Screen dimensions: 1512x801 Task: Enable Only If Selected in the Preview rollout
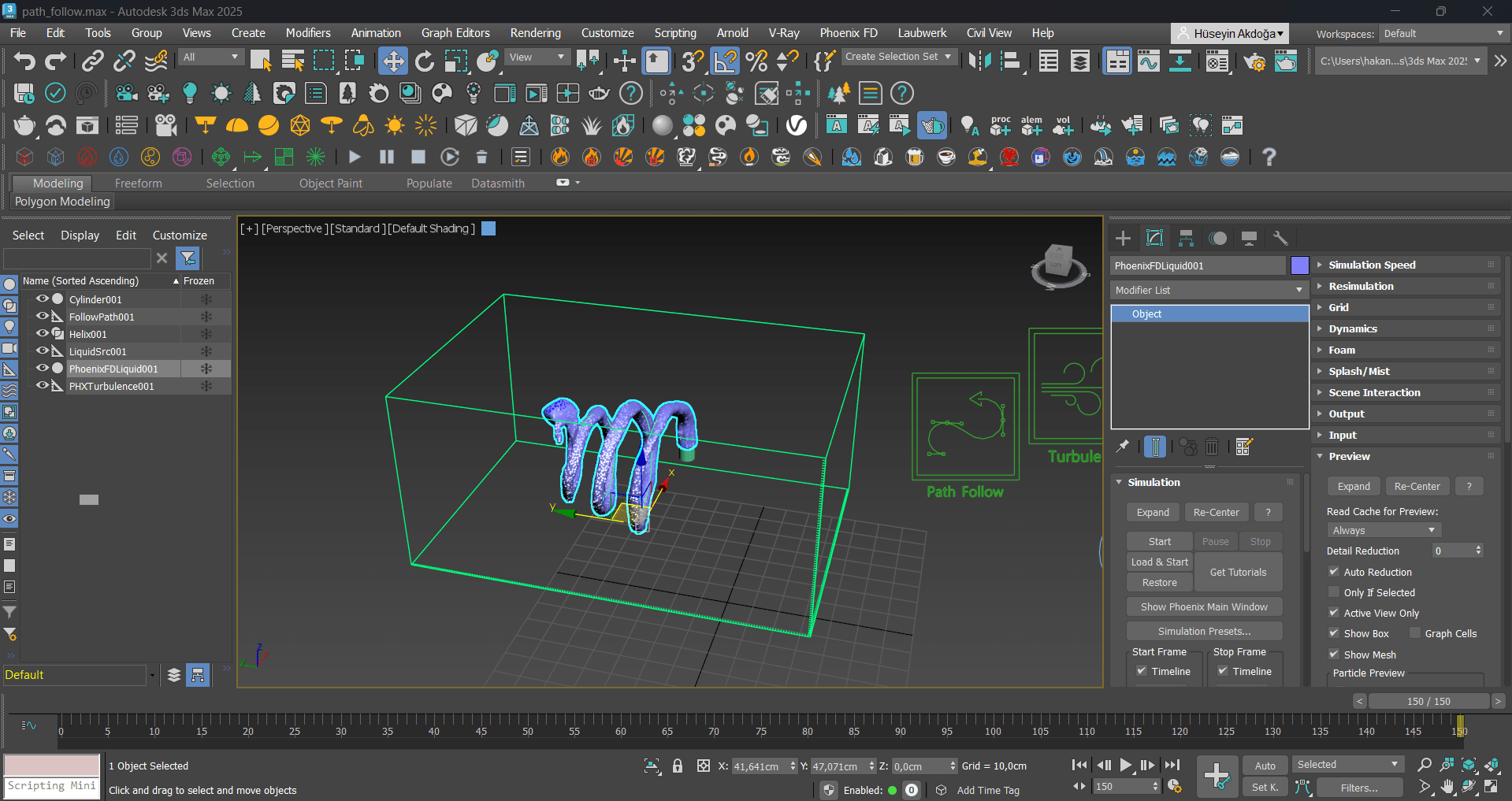[1334, 591]
